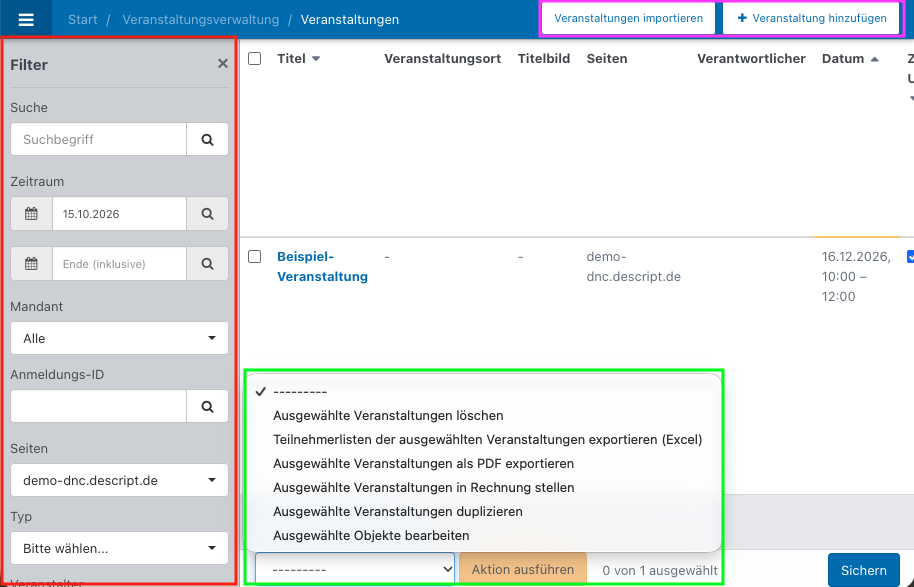
Task: Click Aktion ausführen button
Action: pyautogui.click(x=523, y=570)
